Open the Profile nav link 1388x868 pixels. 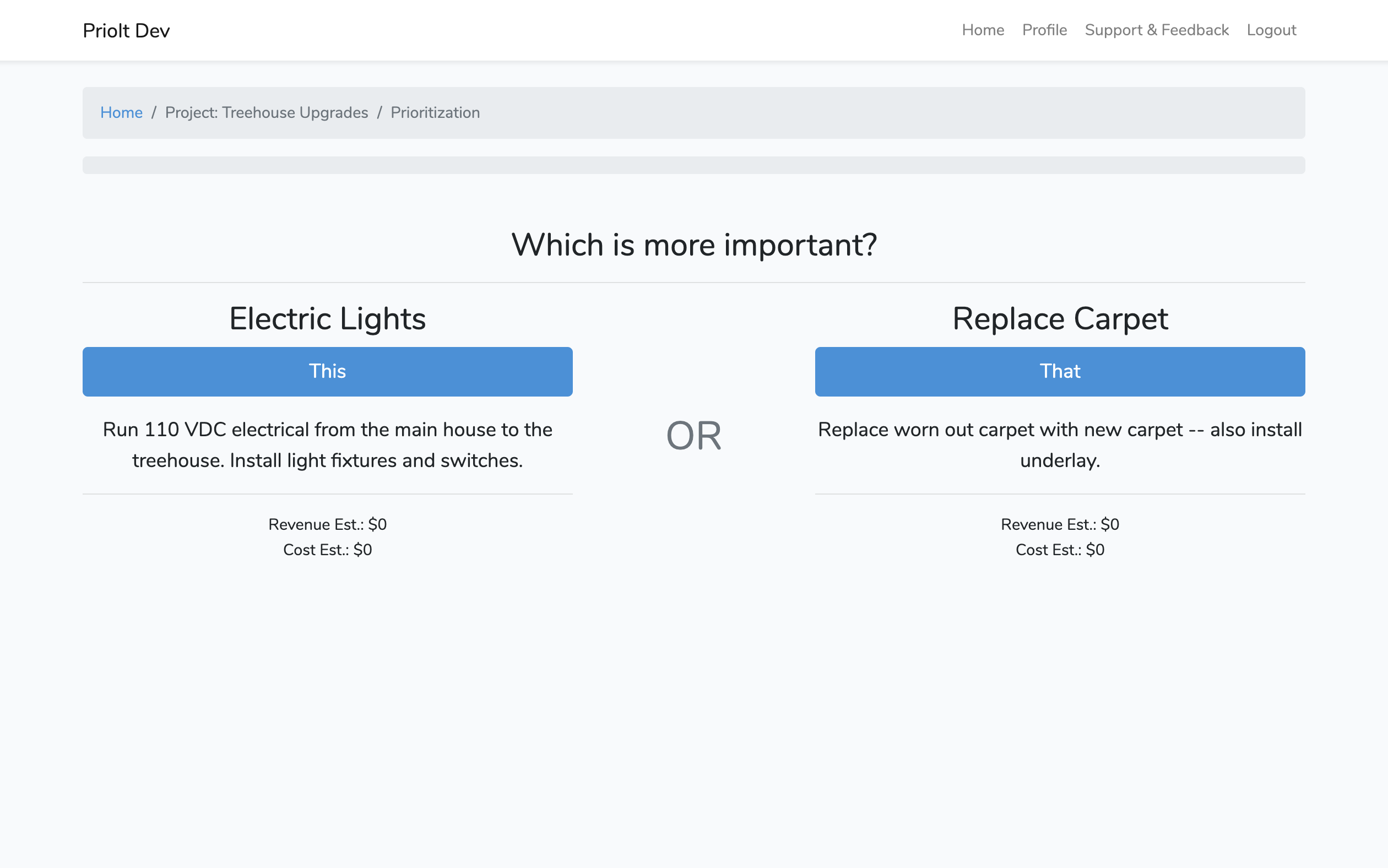[x=1044, y=30]
